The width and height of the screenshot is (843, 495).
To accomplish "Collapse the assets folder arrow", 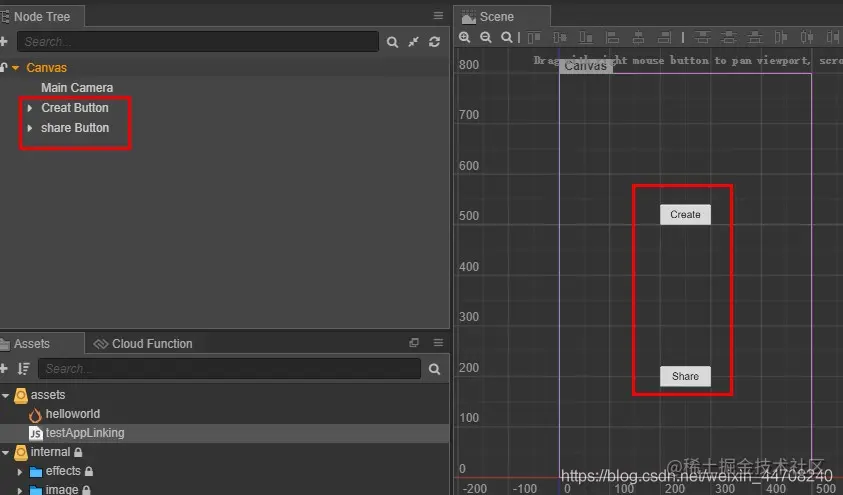I will coord(5,396).
